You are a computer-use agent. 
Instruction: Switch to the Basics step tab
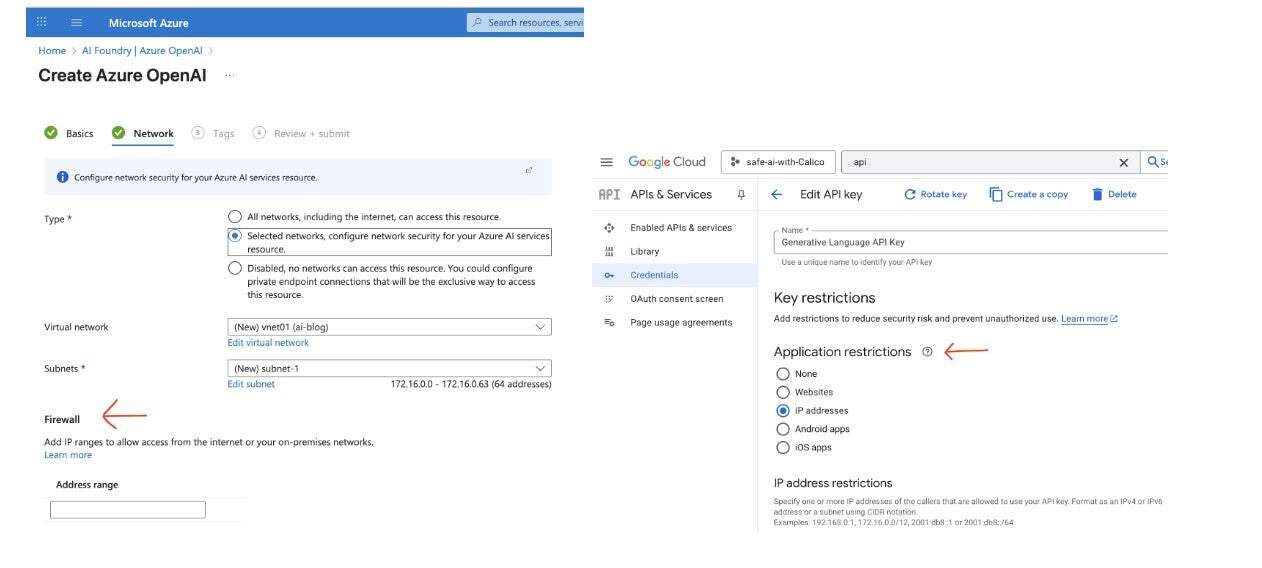pos(79,133)
